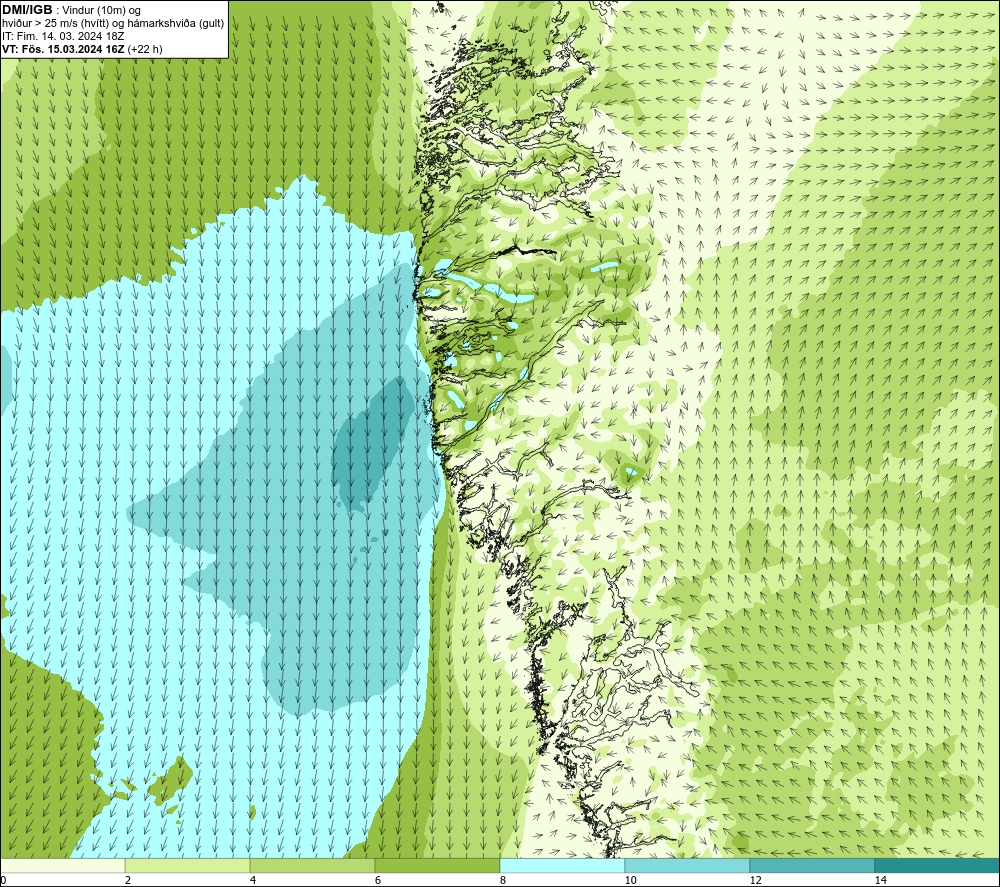Click the legend tick label "12"
This screenshot has width=1000, height=887.
pyautogui.click(x=755, y=881)
